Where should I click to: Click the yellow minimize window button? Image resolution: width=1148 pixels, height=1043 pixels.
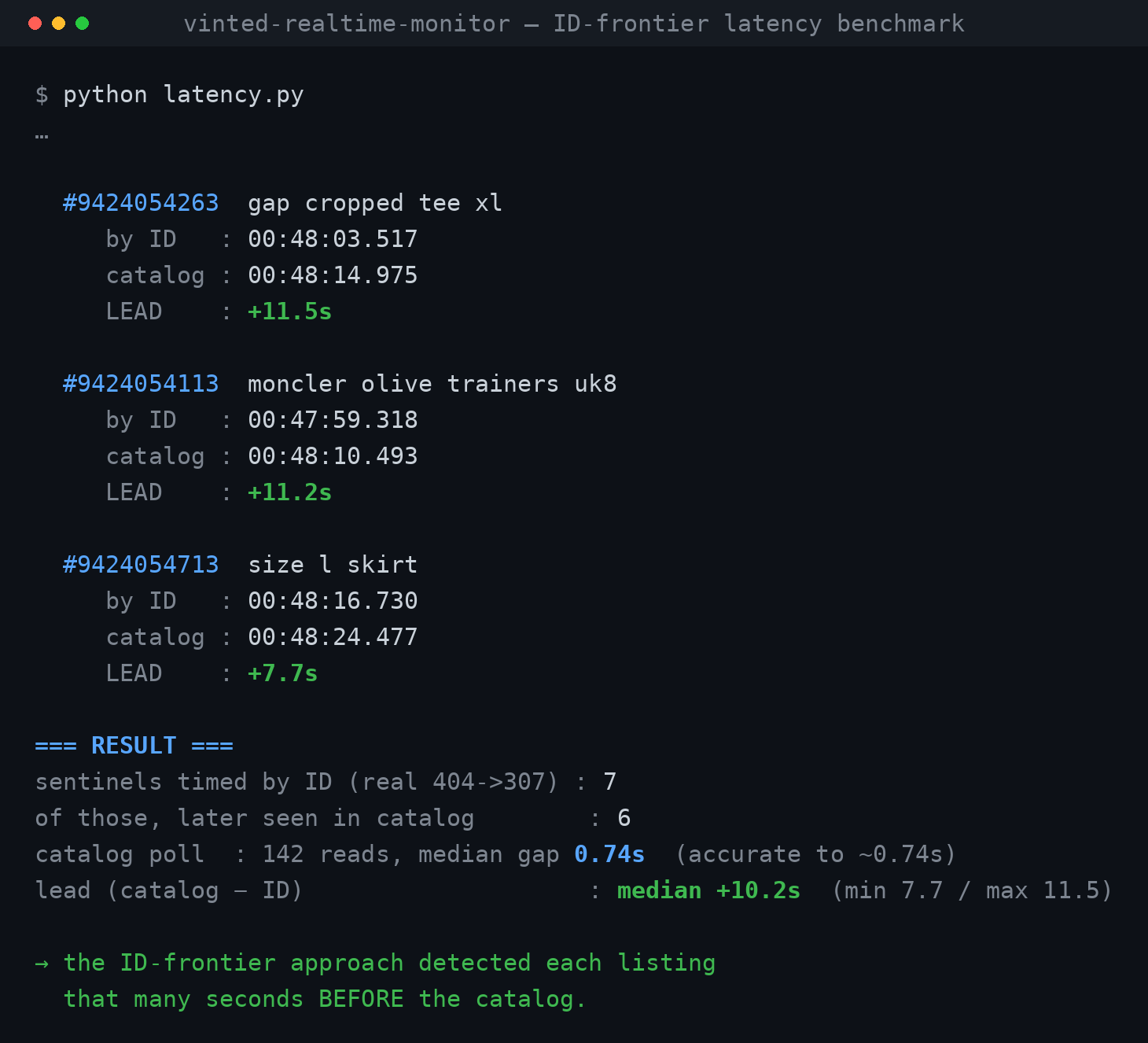coord(58,23)
